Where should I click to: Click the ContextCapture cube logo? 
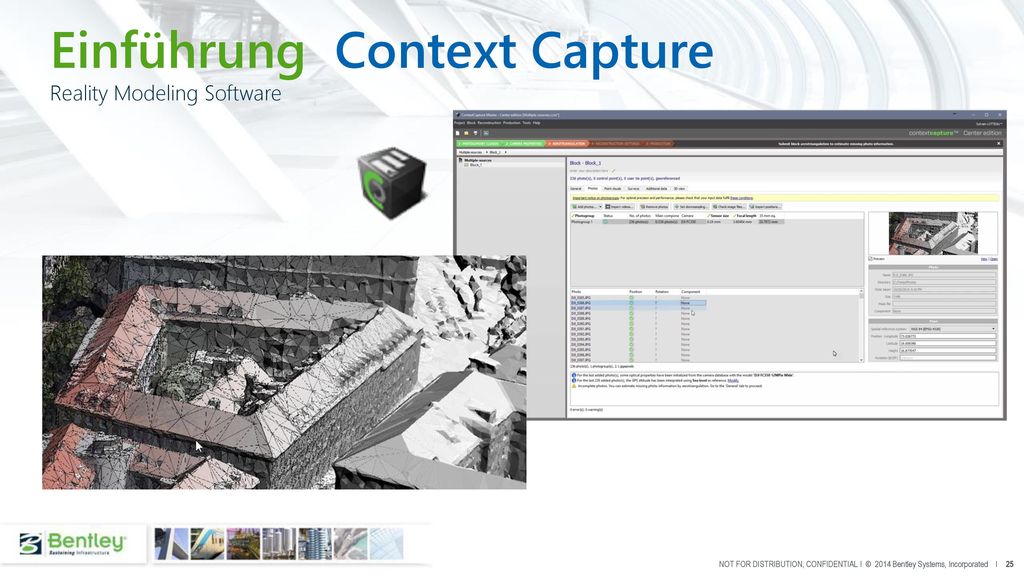click(x=392, y=182)
